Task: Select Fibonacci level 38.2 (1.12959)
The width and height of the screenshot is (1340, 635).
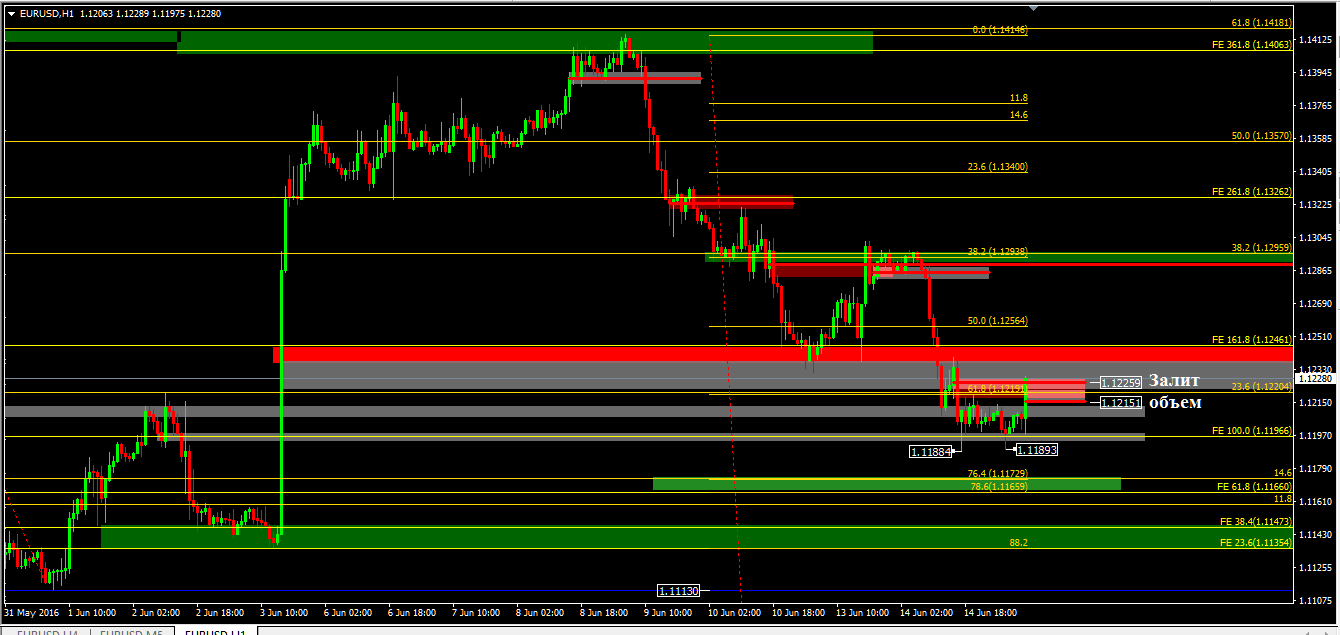Action: click(1262, 247)
